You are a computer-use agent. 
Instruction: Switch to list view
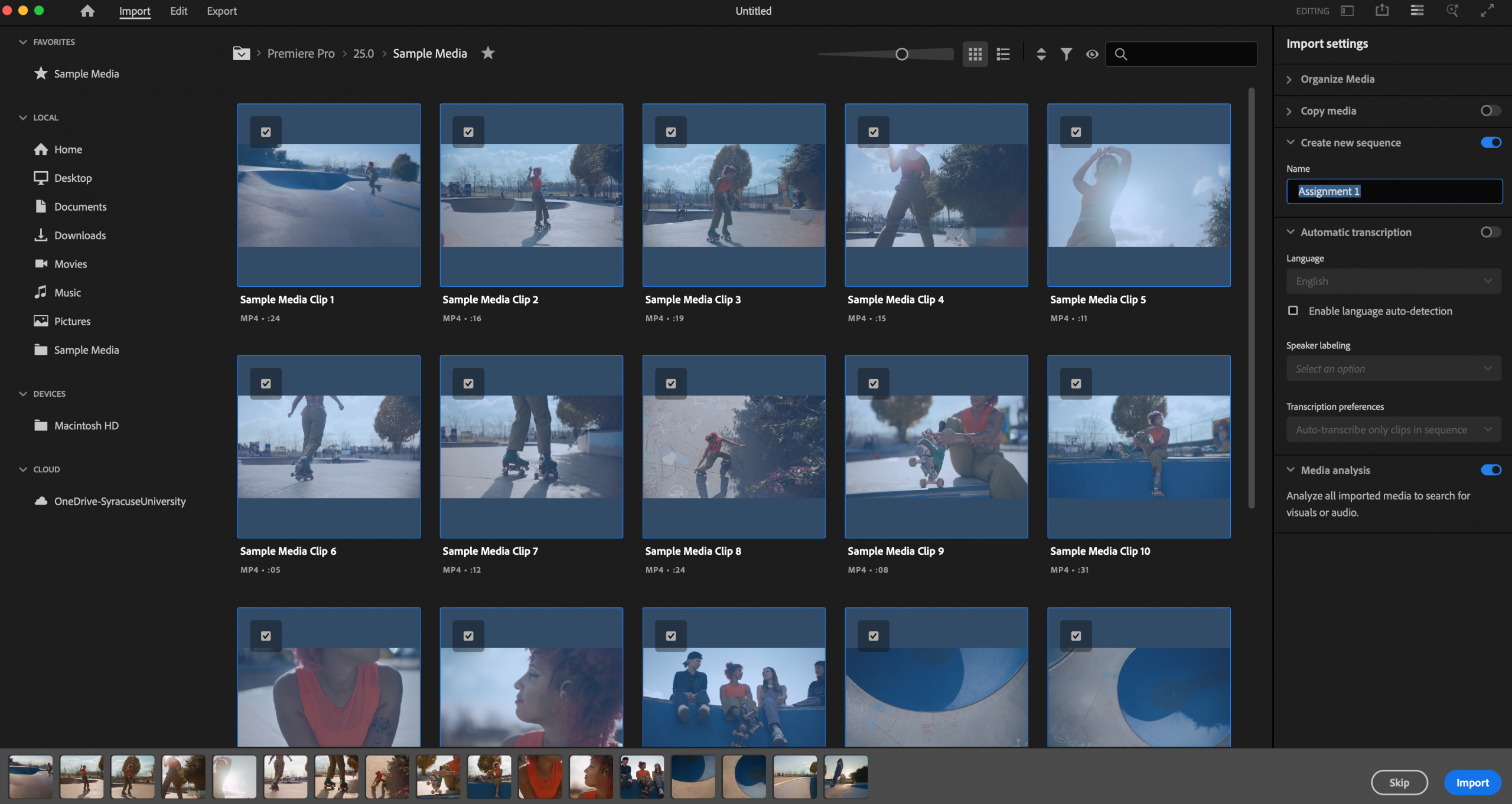click(x=1003, y=54)
